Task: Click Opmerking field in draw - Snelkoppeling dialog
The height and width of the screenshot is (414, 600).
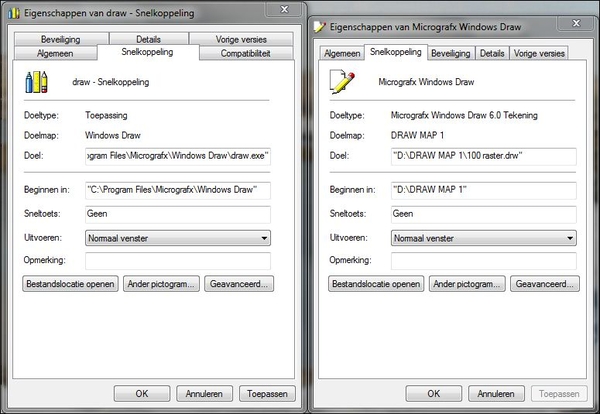Action: 178,261
